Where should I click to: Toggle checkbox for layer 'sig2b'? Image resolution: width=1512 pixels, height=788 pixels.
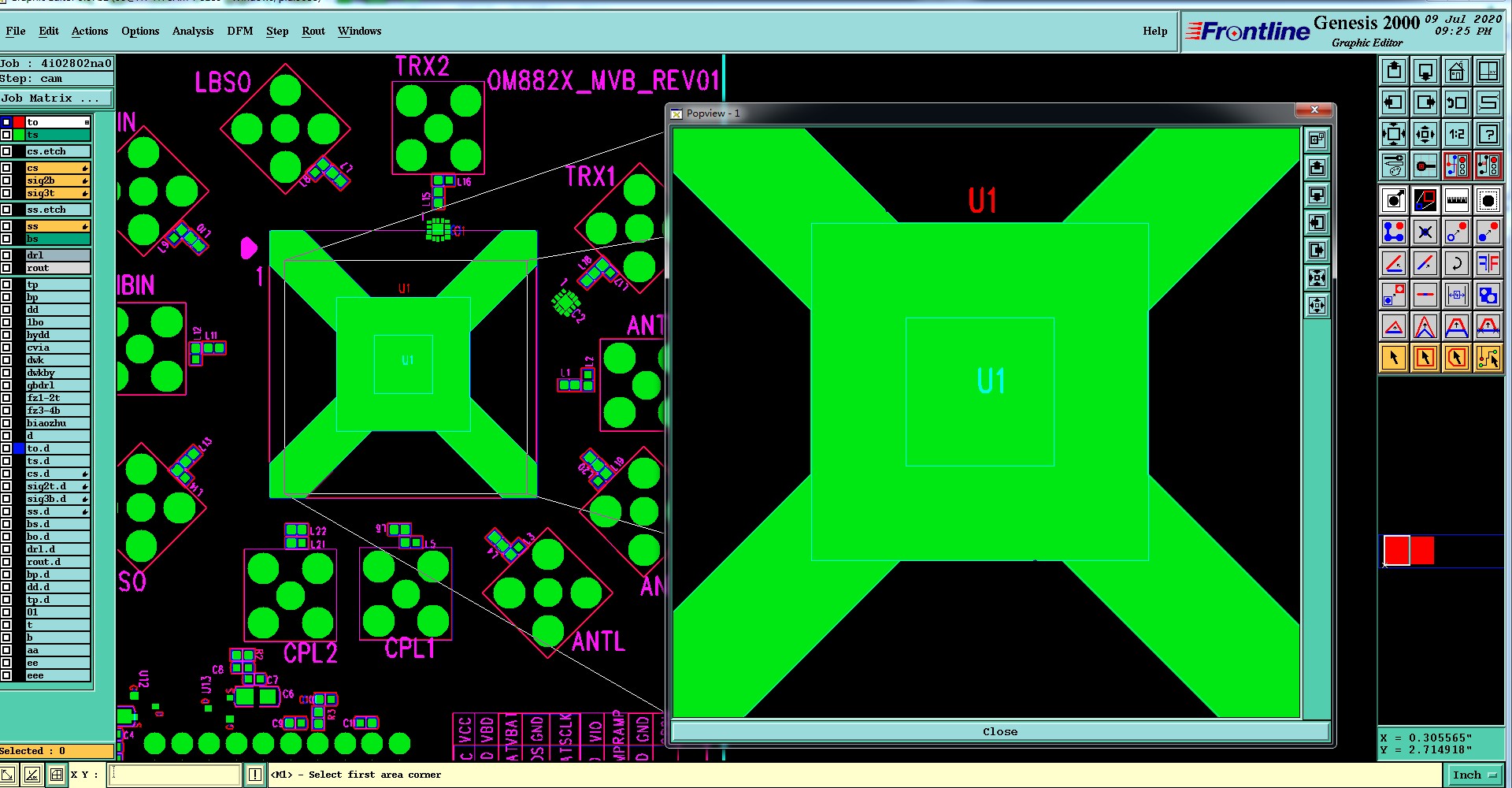click(6, 180)
